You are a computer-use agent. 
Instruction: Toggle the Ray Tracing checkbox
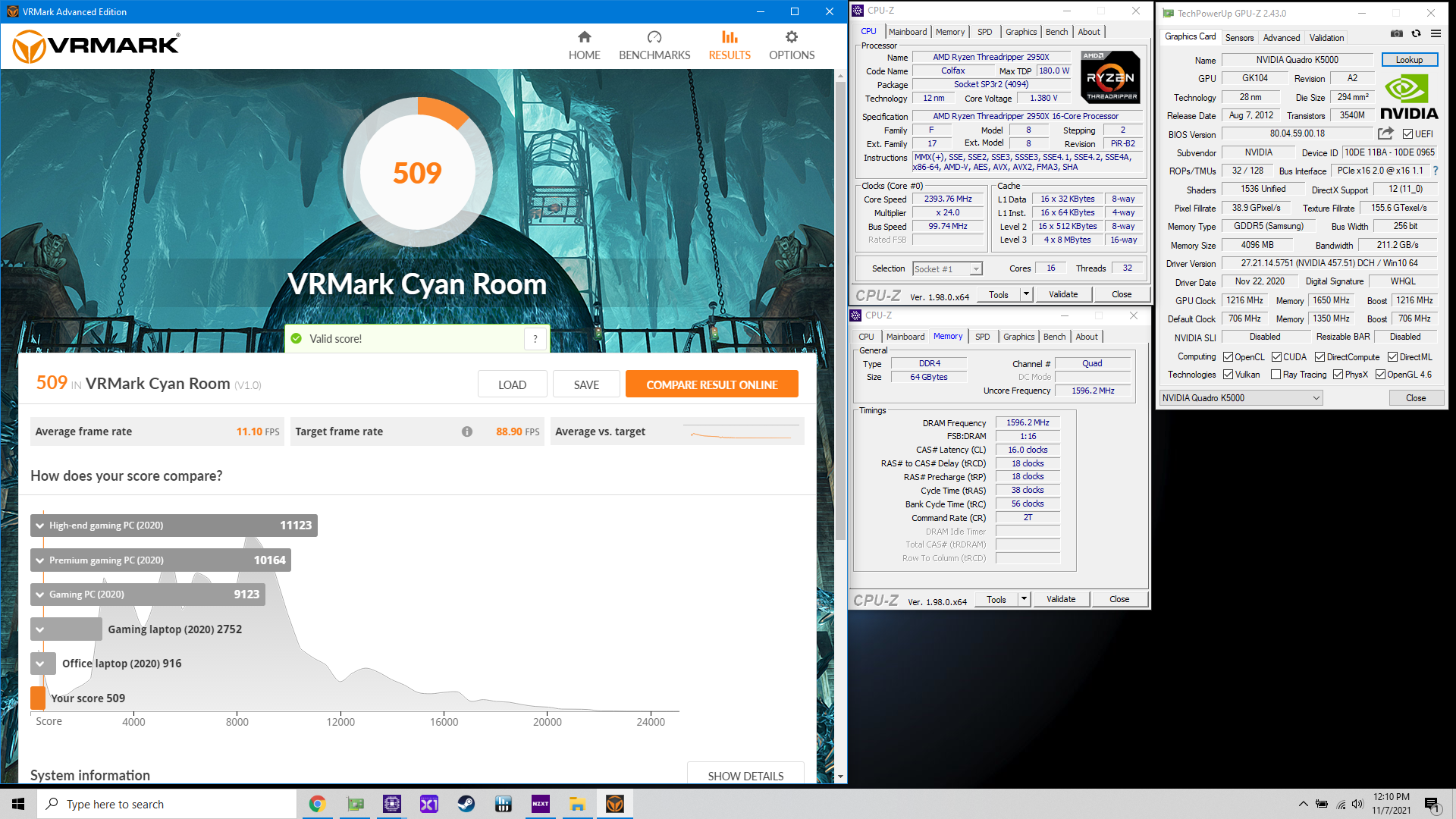pyautogui.click(x=1276, y=375)
